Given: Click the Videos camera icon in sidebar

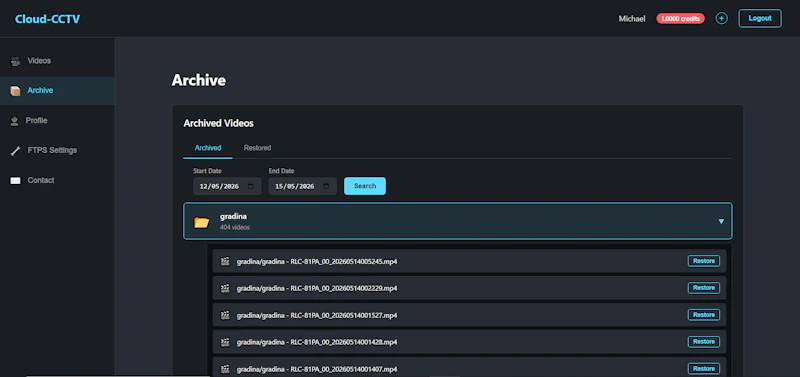Looking at the screenshot, I should 15,61.
